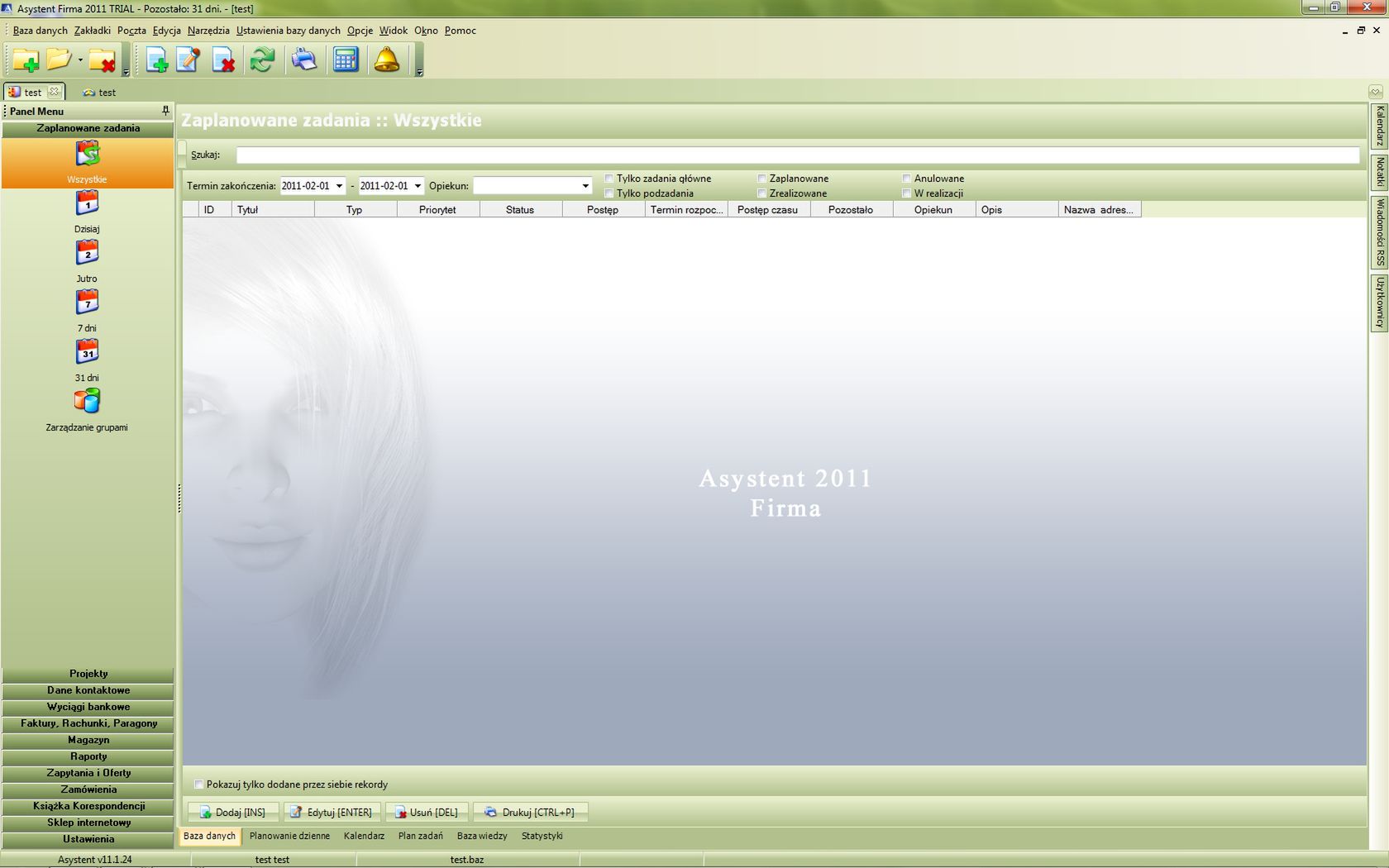The image size is (1389, 868).
Task: Open the Pomoc menu
Action: (x=460, y=31)
